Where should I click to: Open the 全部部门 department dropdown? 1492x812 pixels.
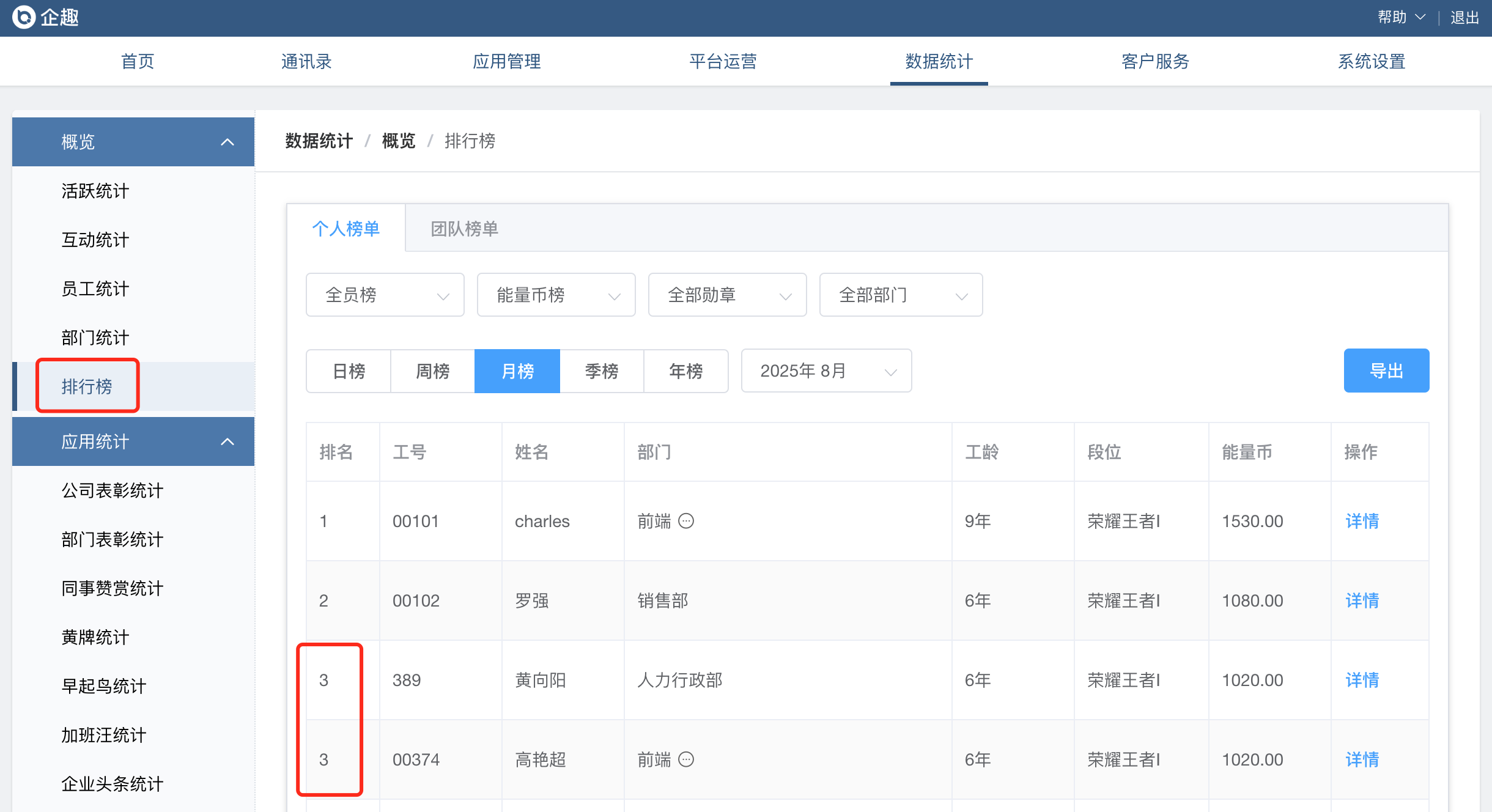[x=901, y=295]
